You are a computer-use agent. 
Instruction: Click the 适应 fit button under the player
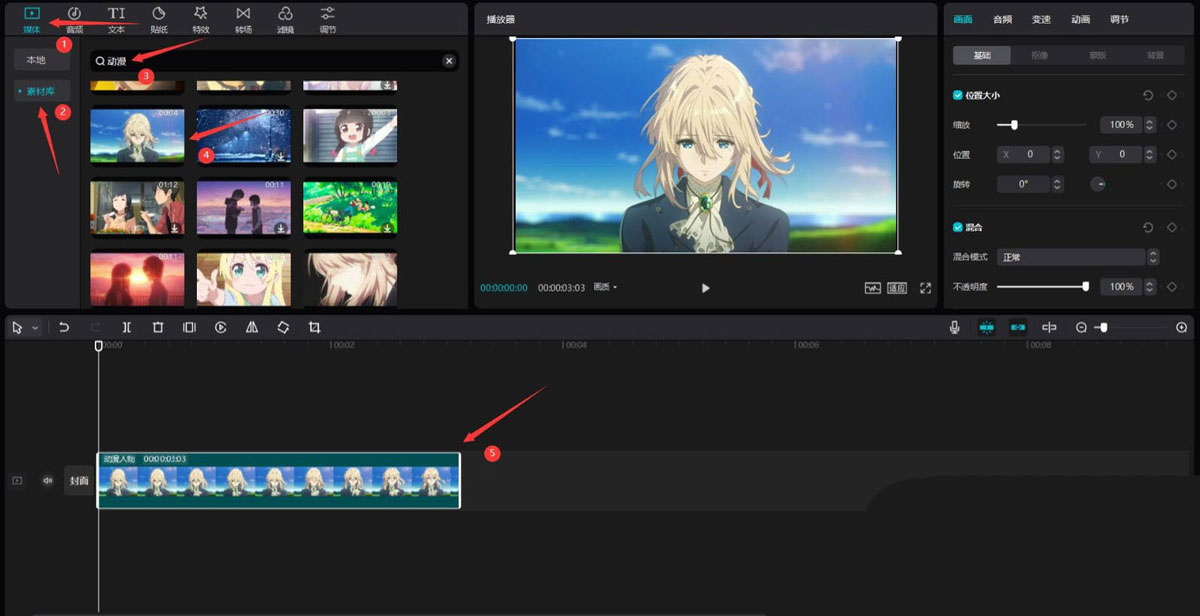pyautogui.click(x=897, y=288)
